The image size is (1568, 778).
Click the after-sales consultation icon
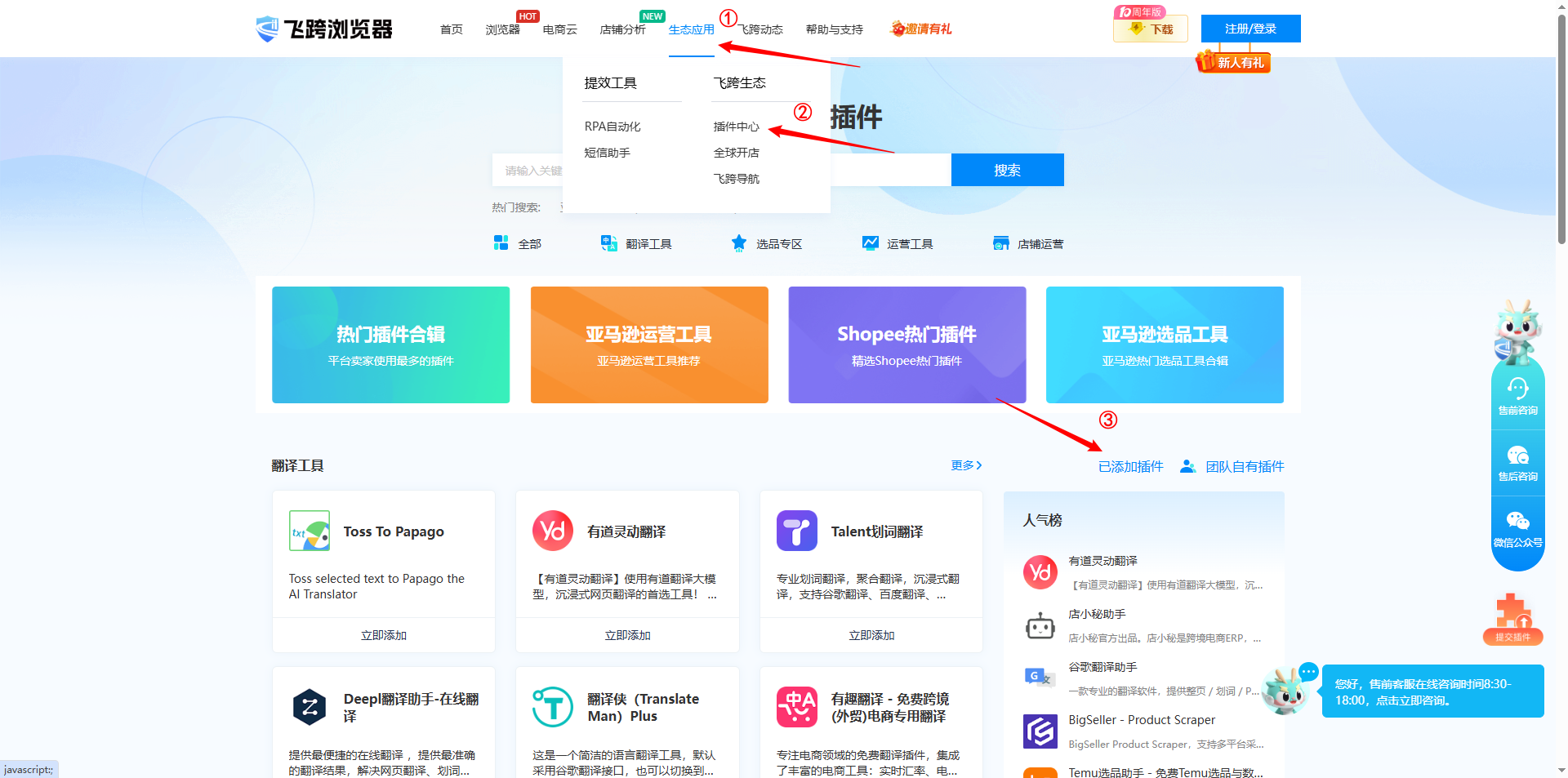pos(1517,456)
